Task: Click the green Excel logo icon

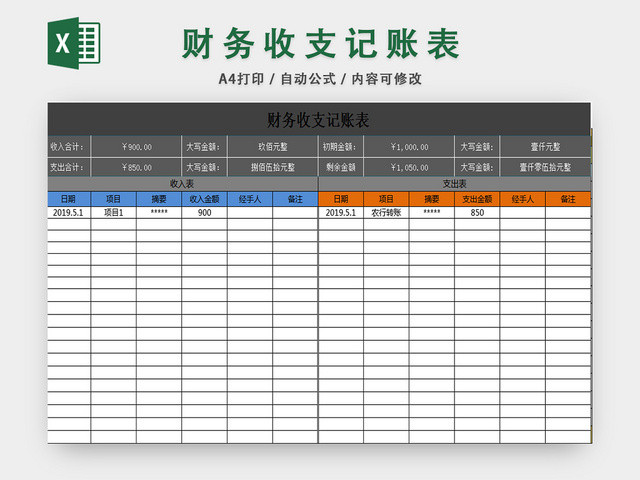Action: [74, 43]
